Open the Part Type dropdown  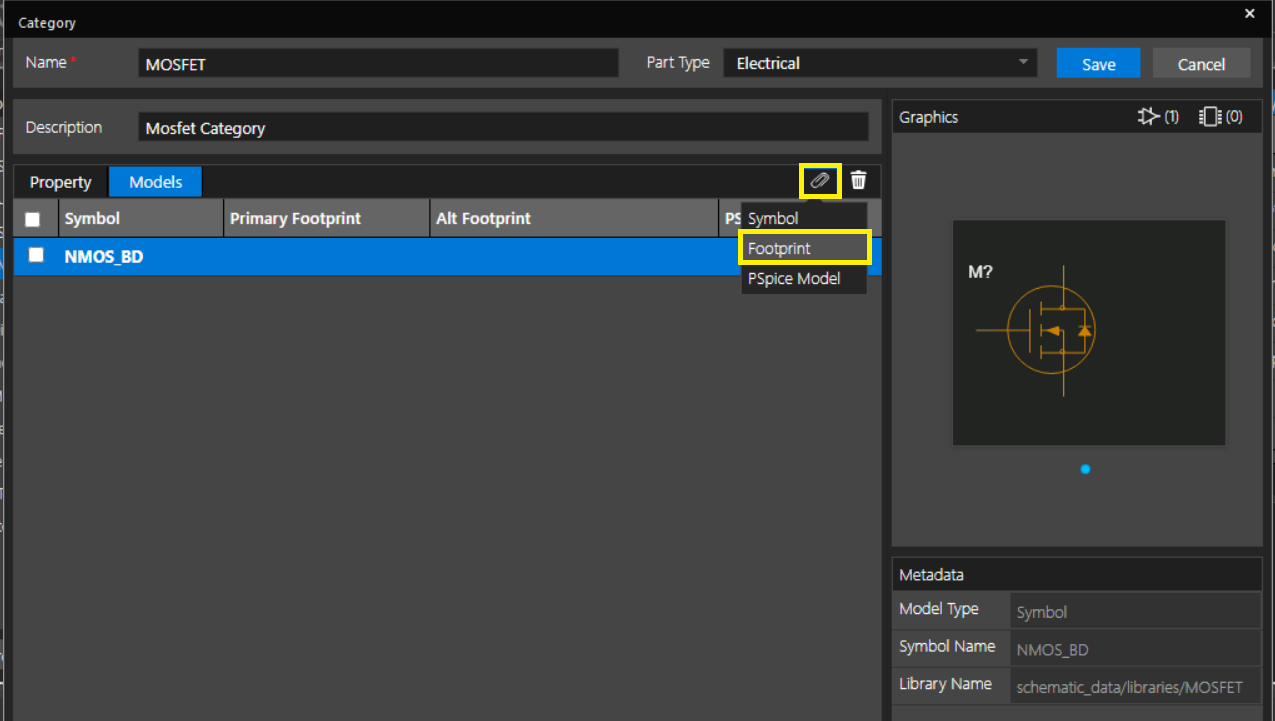(x=882, y=63)
